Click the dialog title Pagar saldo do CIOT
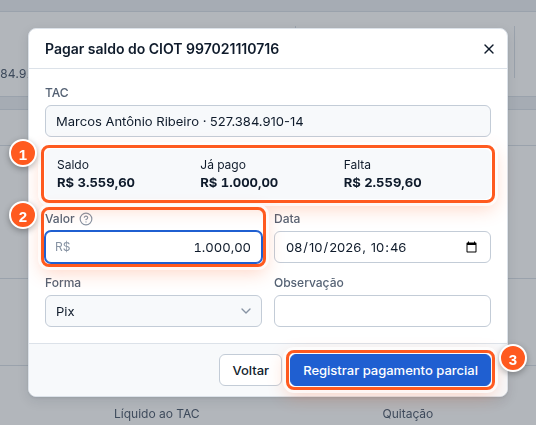536x425 pixels. pos(162,49)
